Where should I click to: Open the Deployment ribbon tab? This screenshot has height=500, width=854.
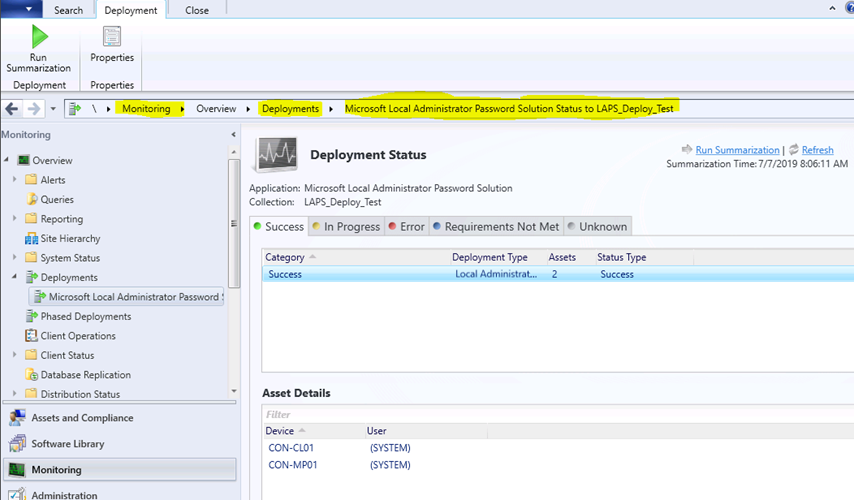tap(131, 10)
